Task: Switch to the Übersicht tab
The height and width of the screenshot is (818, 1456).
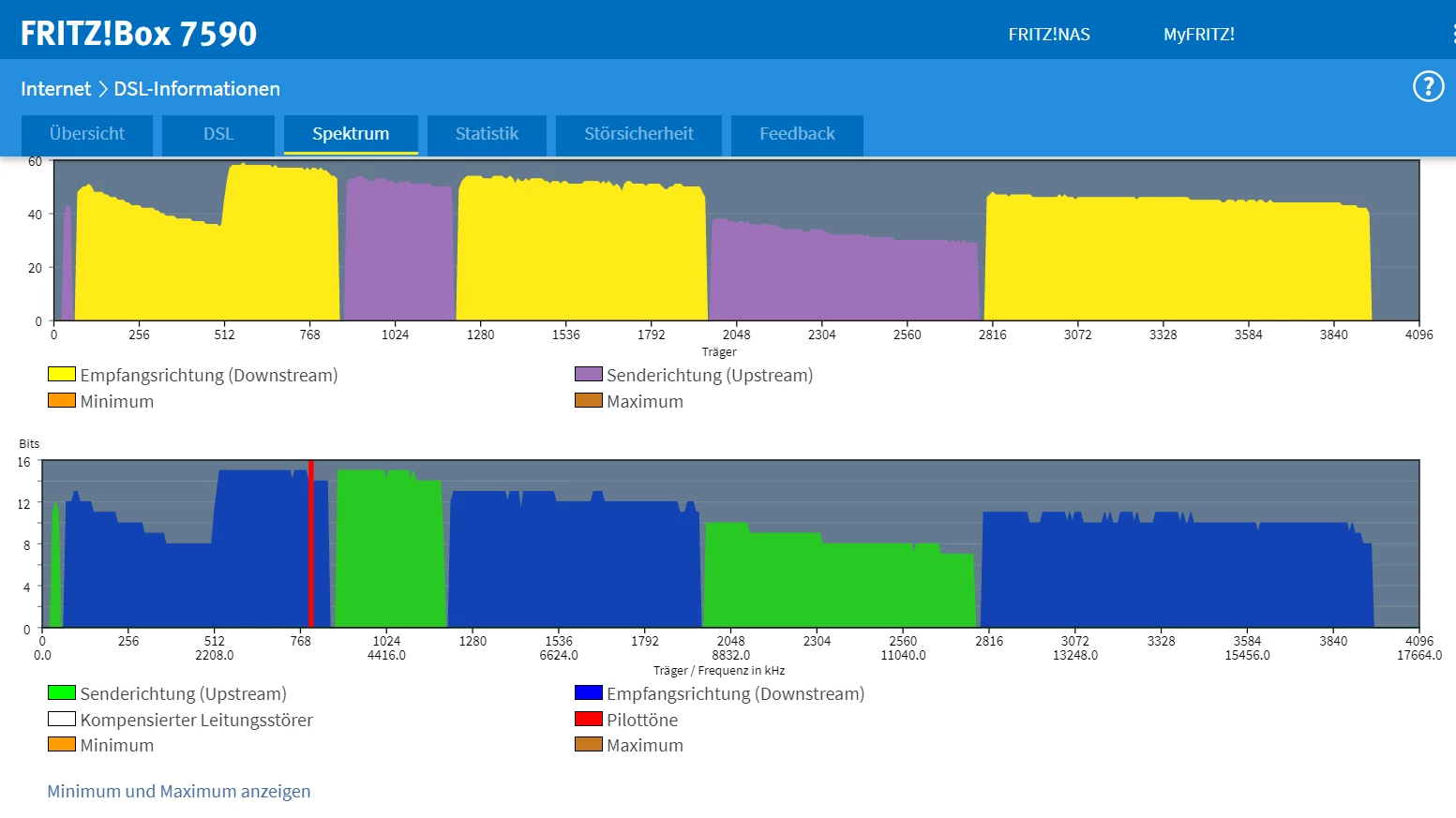Action: tap(86, 134)
